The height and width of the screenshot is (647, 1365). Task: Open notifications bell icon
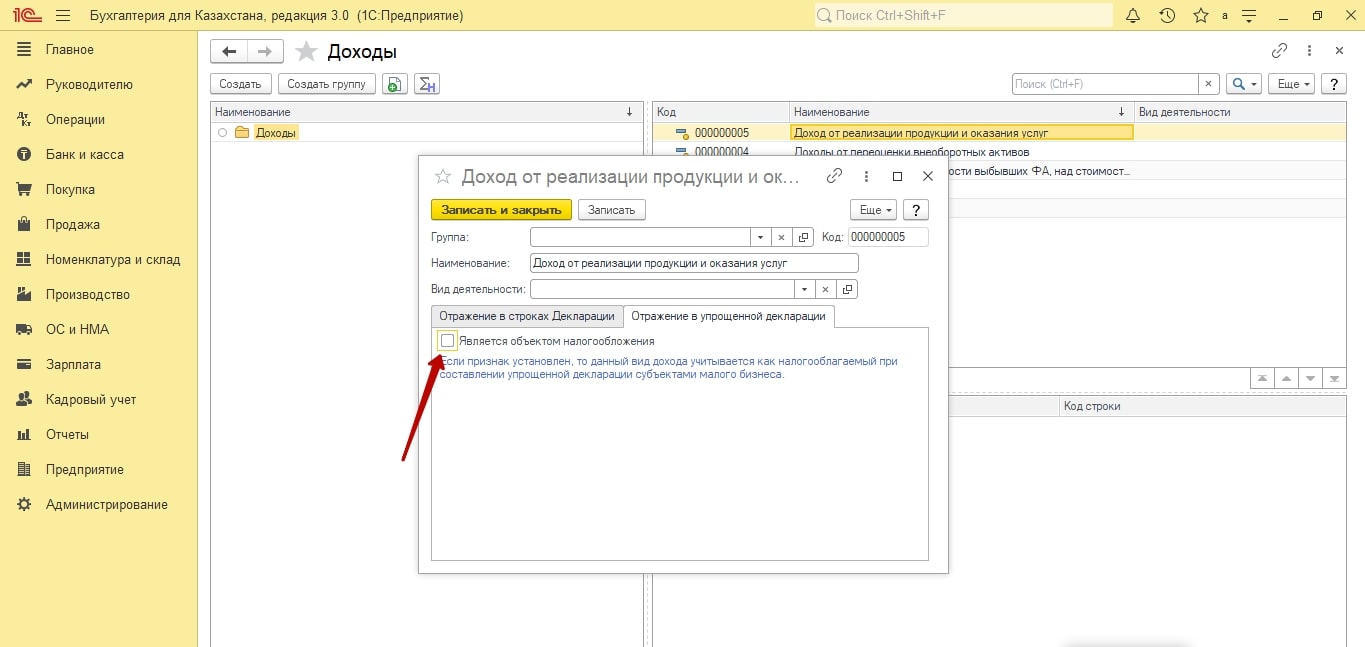point(1133,16)
